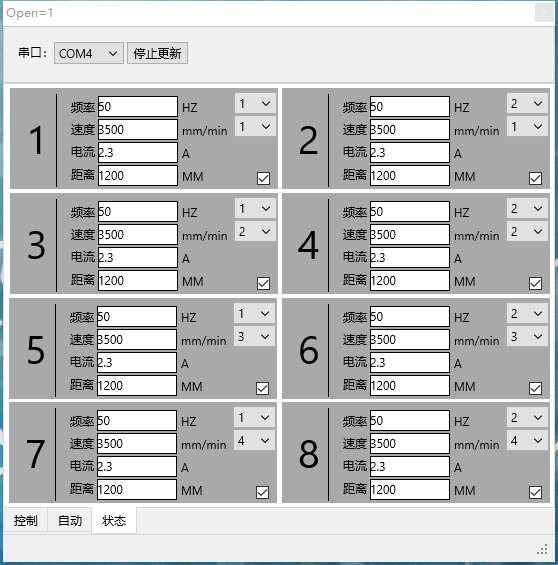This screenshot has width=558, height=565.
Task: Disable the checkbox in panel 7
Action: (x=262, y=492)
